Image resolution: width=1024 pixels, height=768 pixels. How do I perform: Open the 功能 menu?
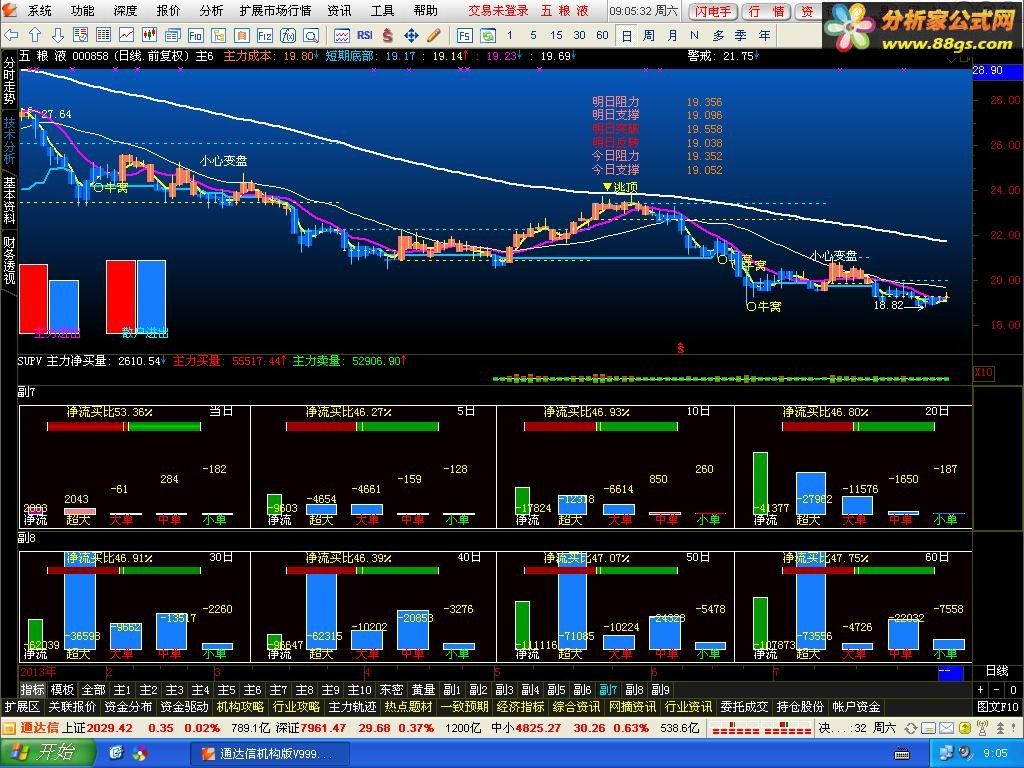(83, 10)
